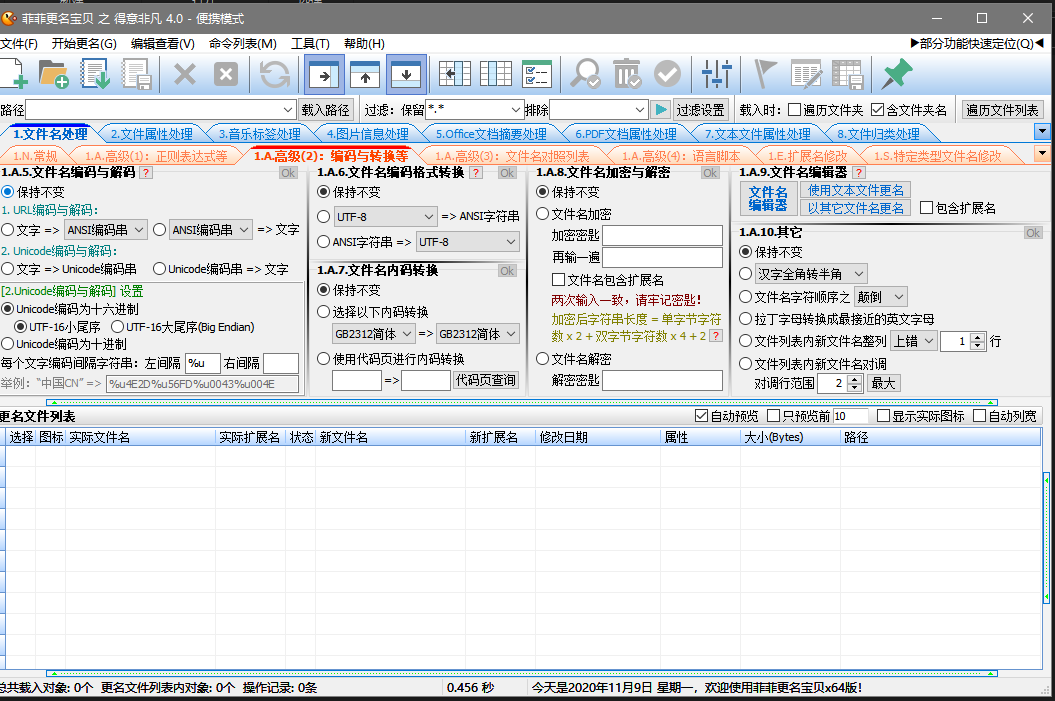Click the refresh arrows toolbar icon
Screen dimensions: 1055x701
click(x=274, y=74)
